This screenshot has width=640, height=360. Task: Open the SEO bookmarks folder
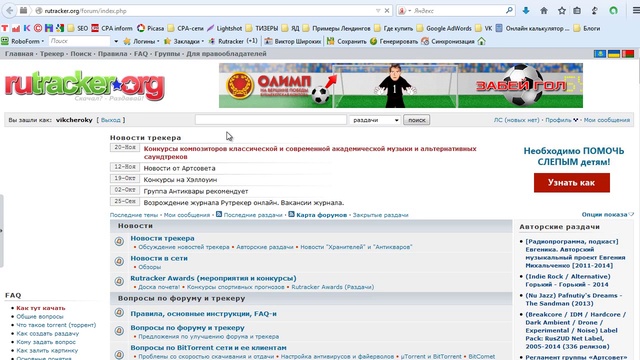point(78,28)
